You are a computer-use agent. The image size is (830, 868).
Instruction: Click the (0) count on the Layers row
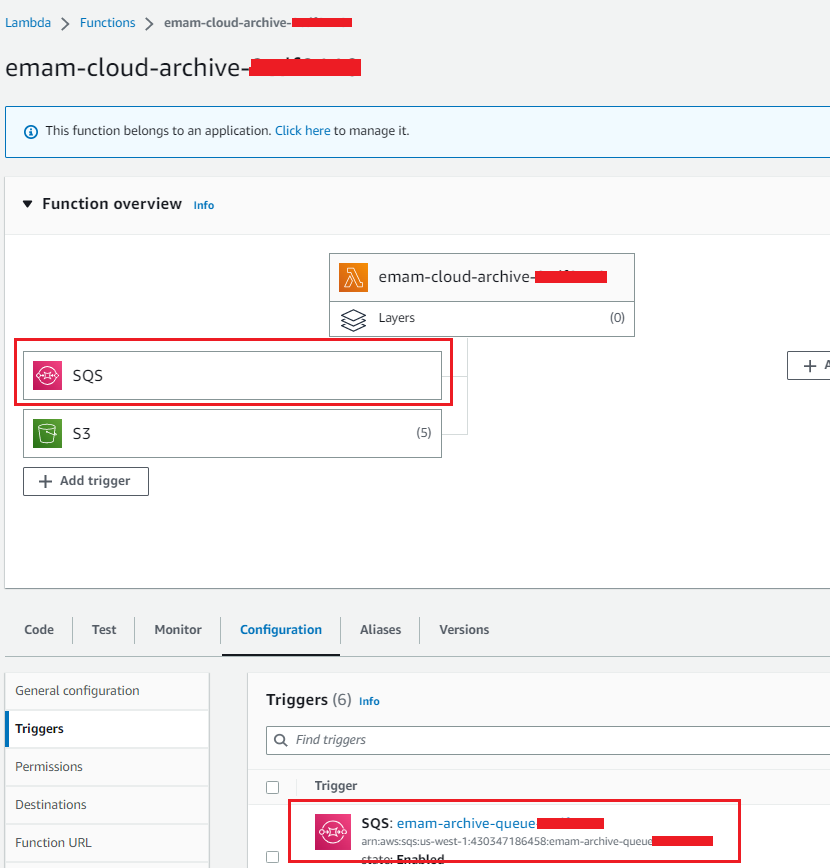(617, 318)
